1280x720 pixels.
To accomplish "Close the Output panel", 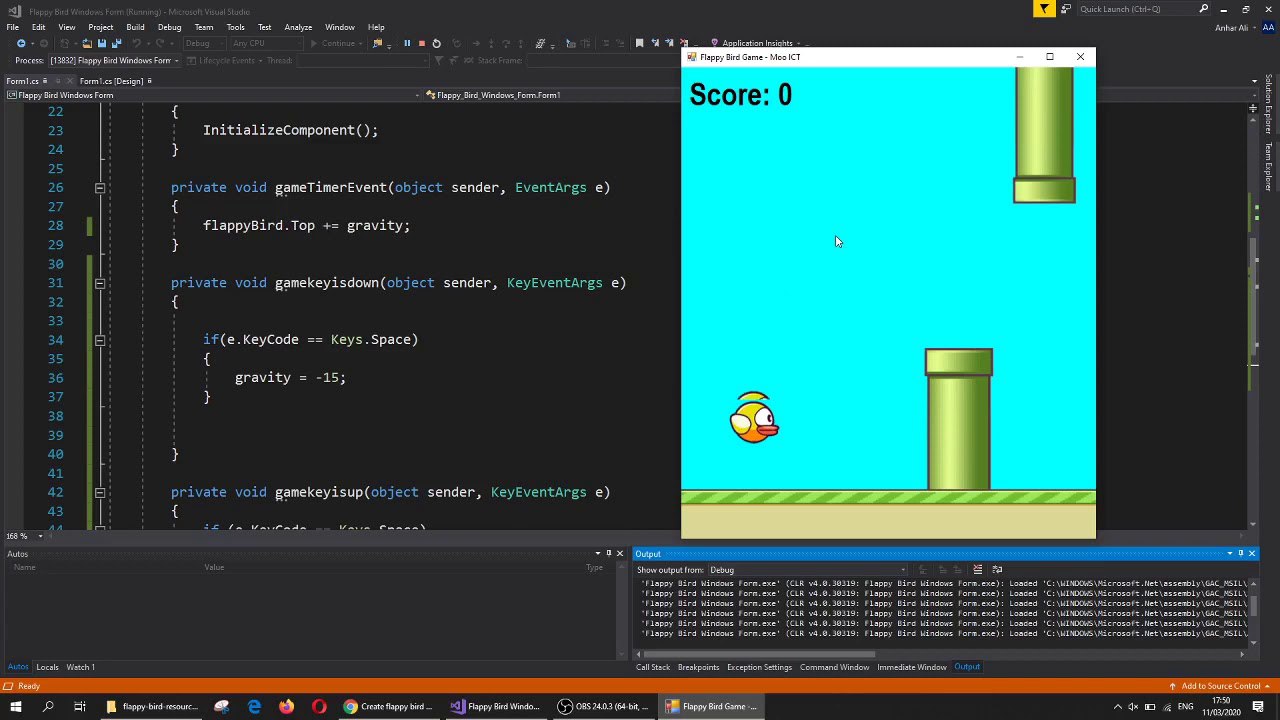I will click(1251, 554).
